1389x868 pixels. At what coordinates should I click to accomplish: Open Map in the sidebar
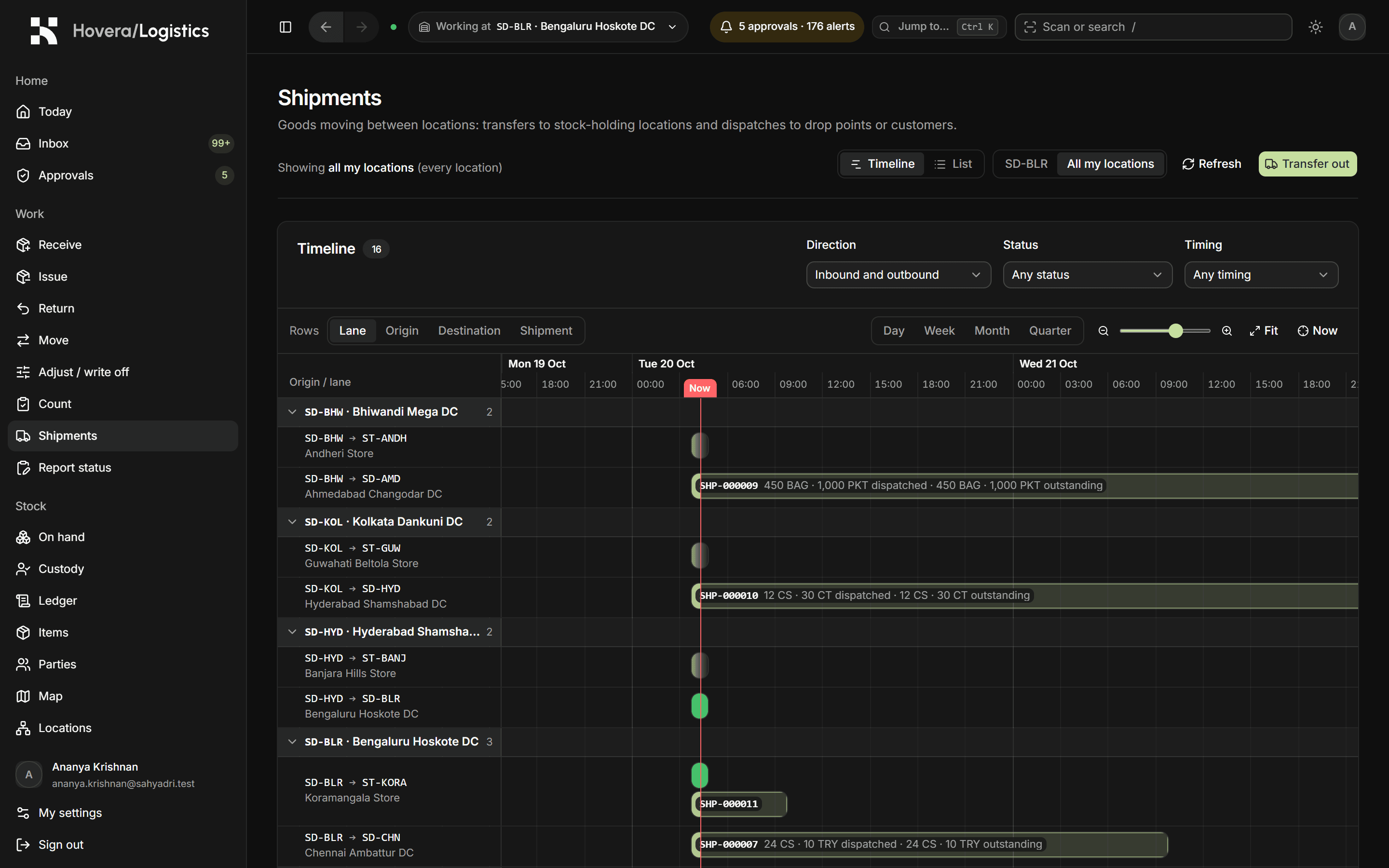pos(123,696)
